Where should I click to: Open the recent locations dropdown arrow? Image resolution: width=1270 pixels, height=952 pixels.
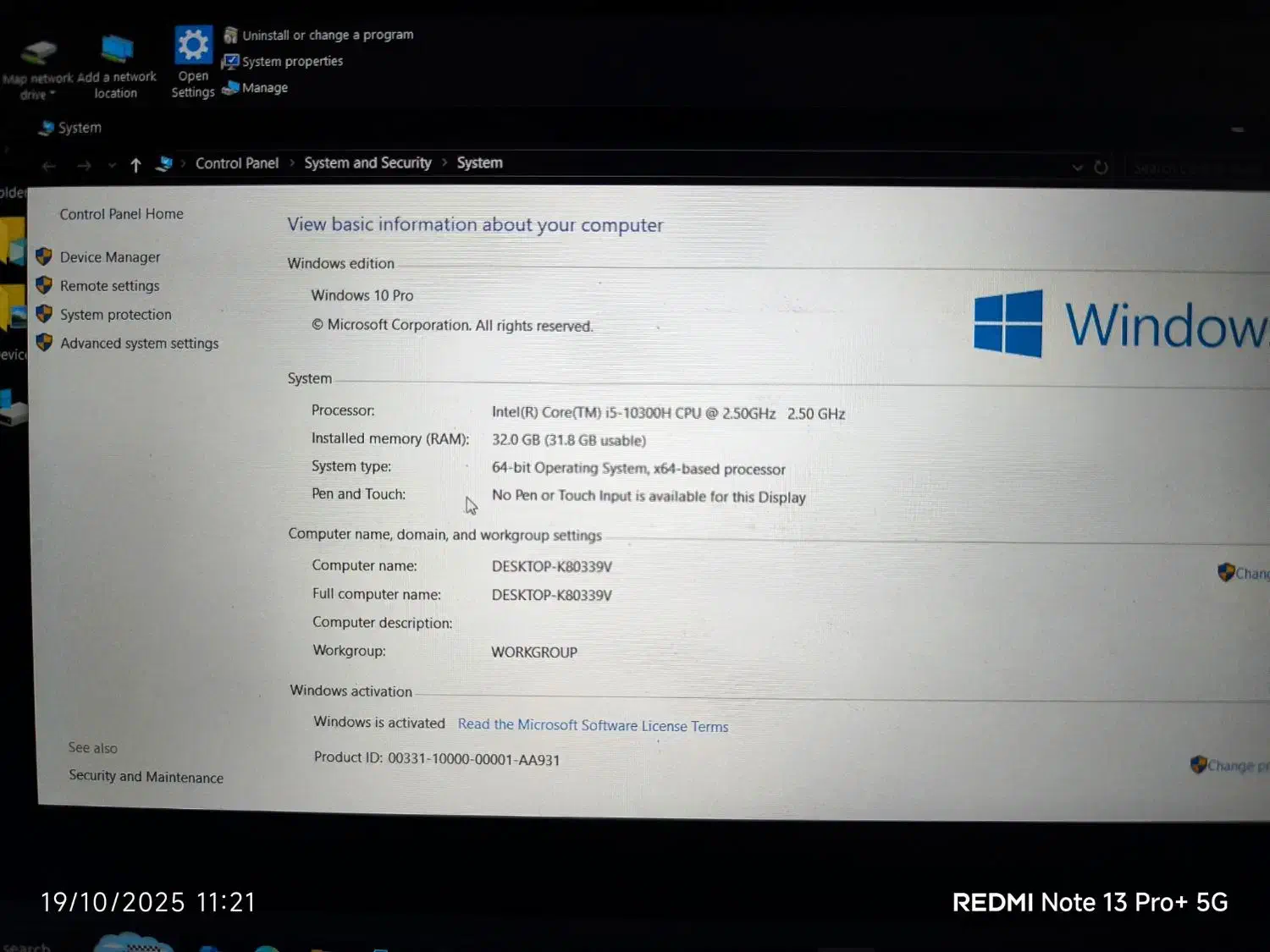coord(112,165)
